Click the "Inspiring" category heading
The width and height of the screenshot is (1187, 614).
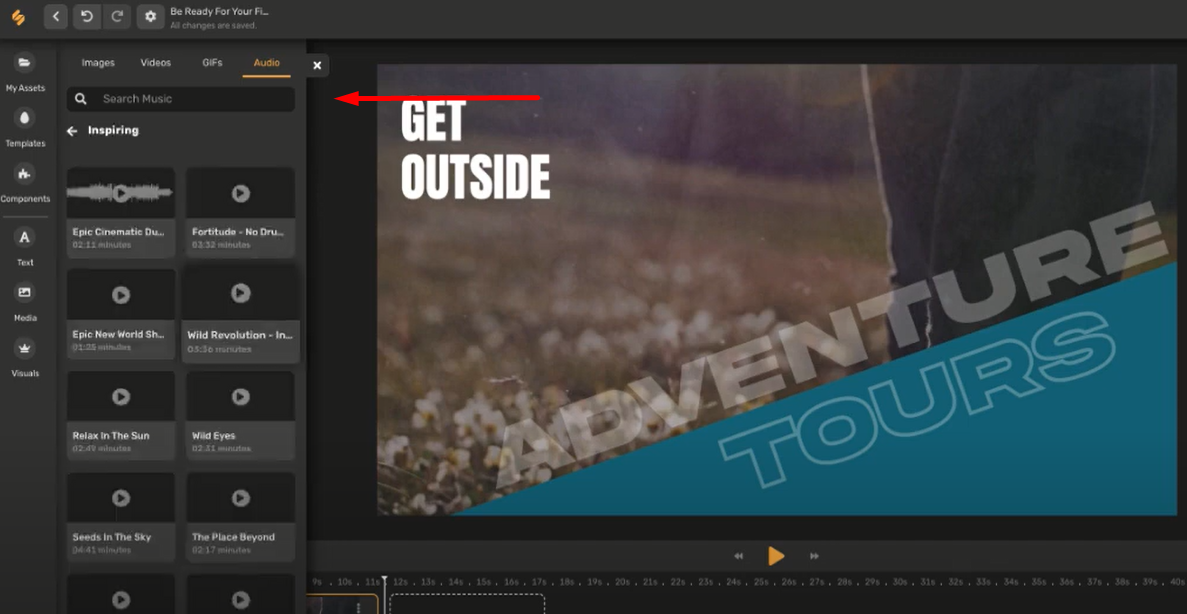(114, 130)
